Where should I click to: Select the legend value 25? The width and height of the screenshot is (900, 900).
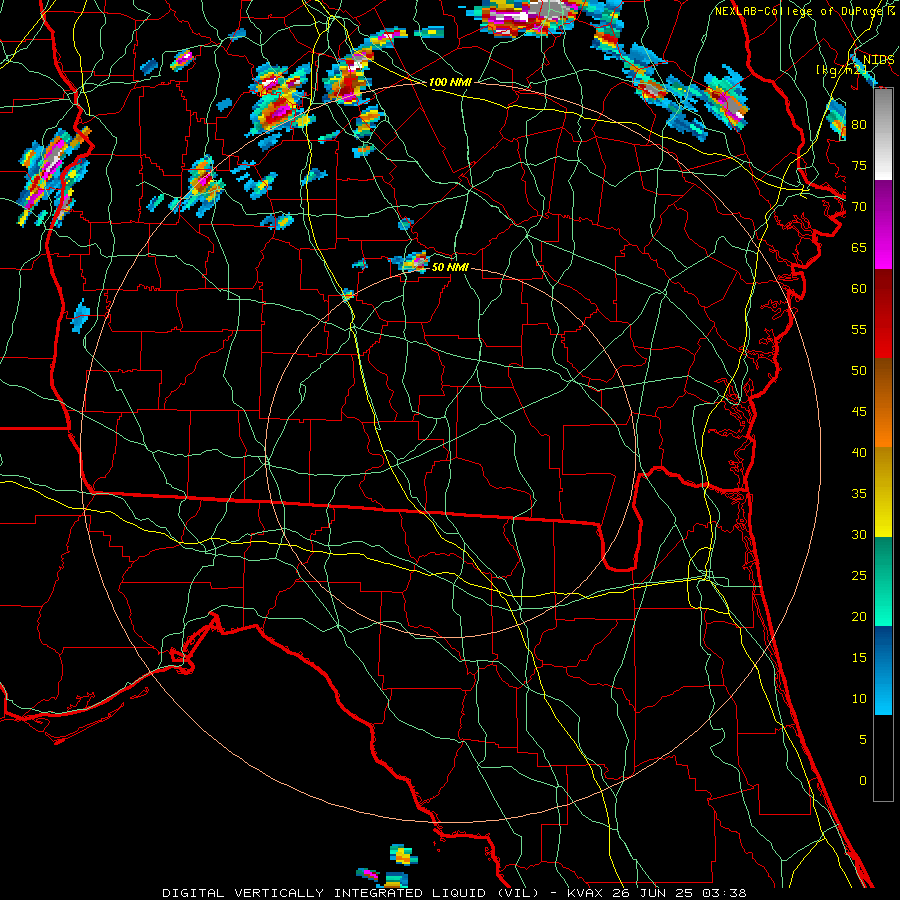tap(859, 576)
